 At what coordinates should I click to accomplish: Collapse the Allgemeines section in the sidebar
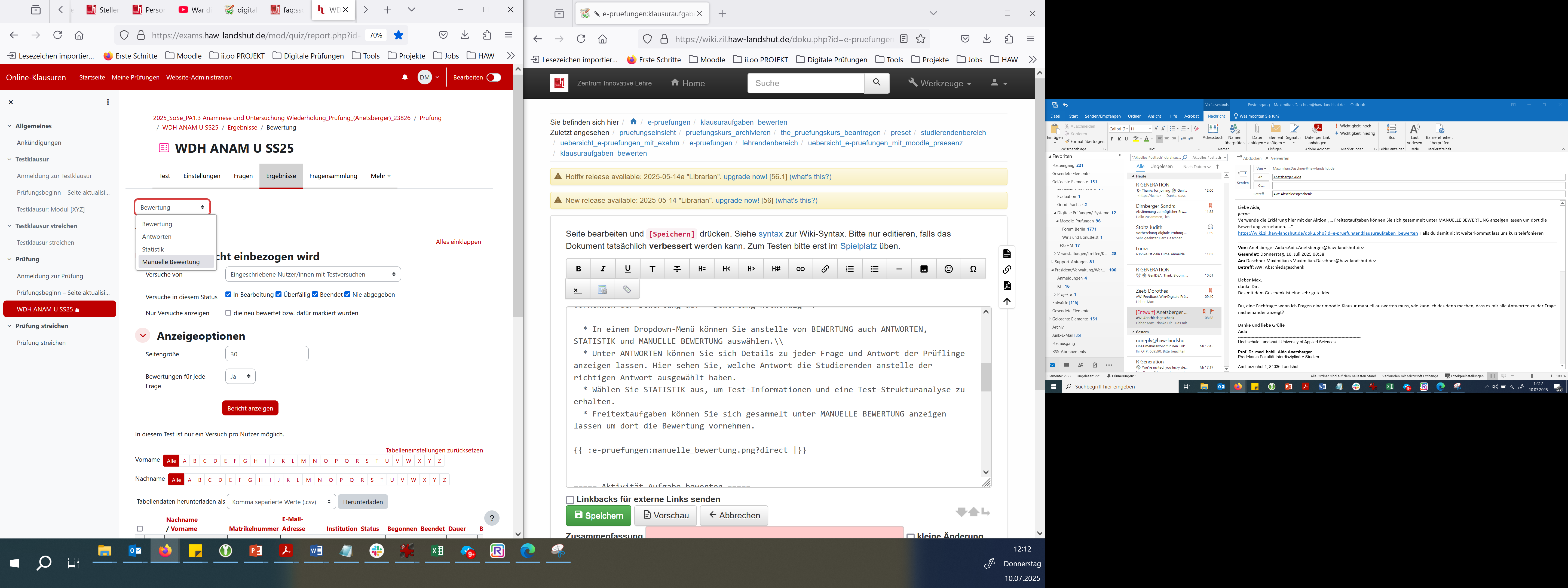click(9, 126)
